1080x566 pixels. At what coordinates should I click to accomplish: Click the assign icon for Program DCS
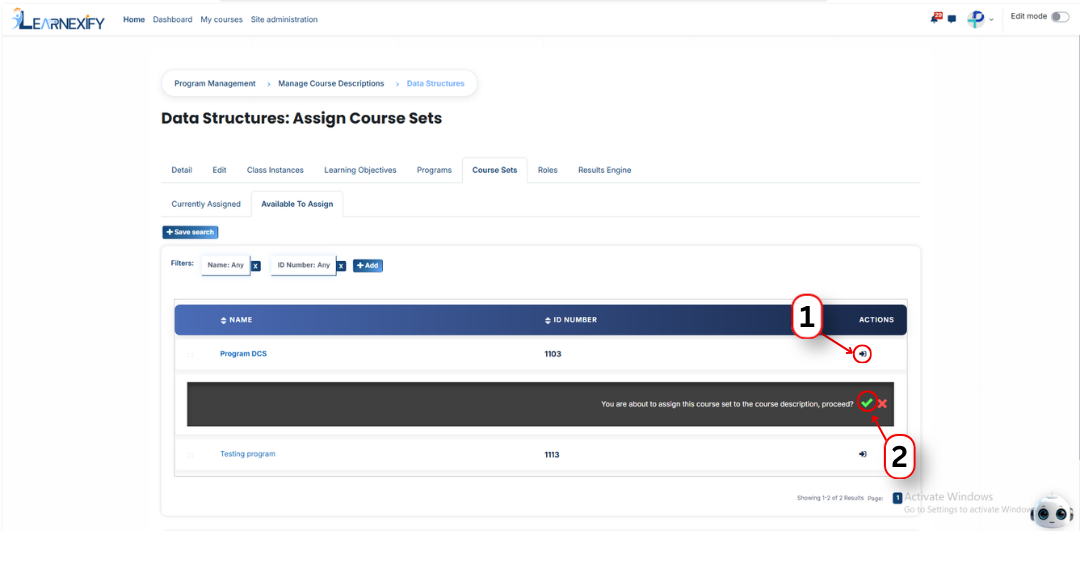pos(862,354)
